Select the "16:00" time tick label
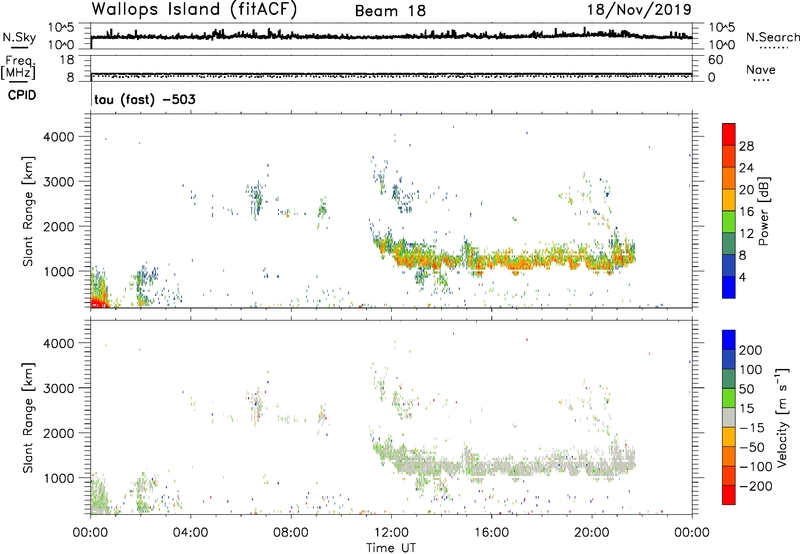800x554 pixels. point(491,533)
